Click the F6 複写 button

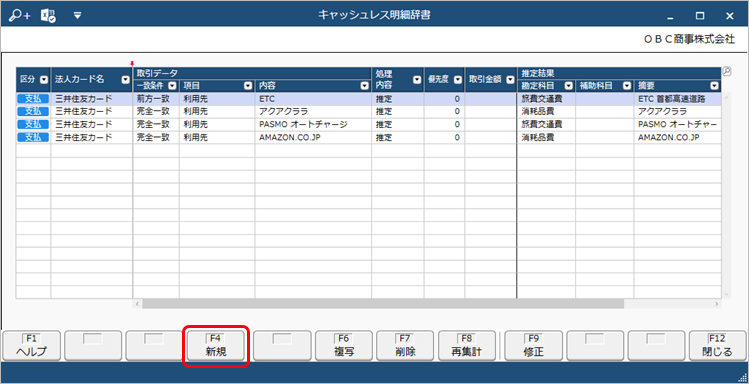point(344,346)
